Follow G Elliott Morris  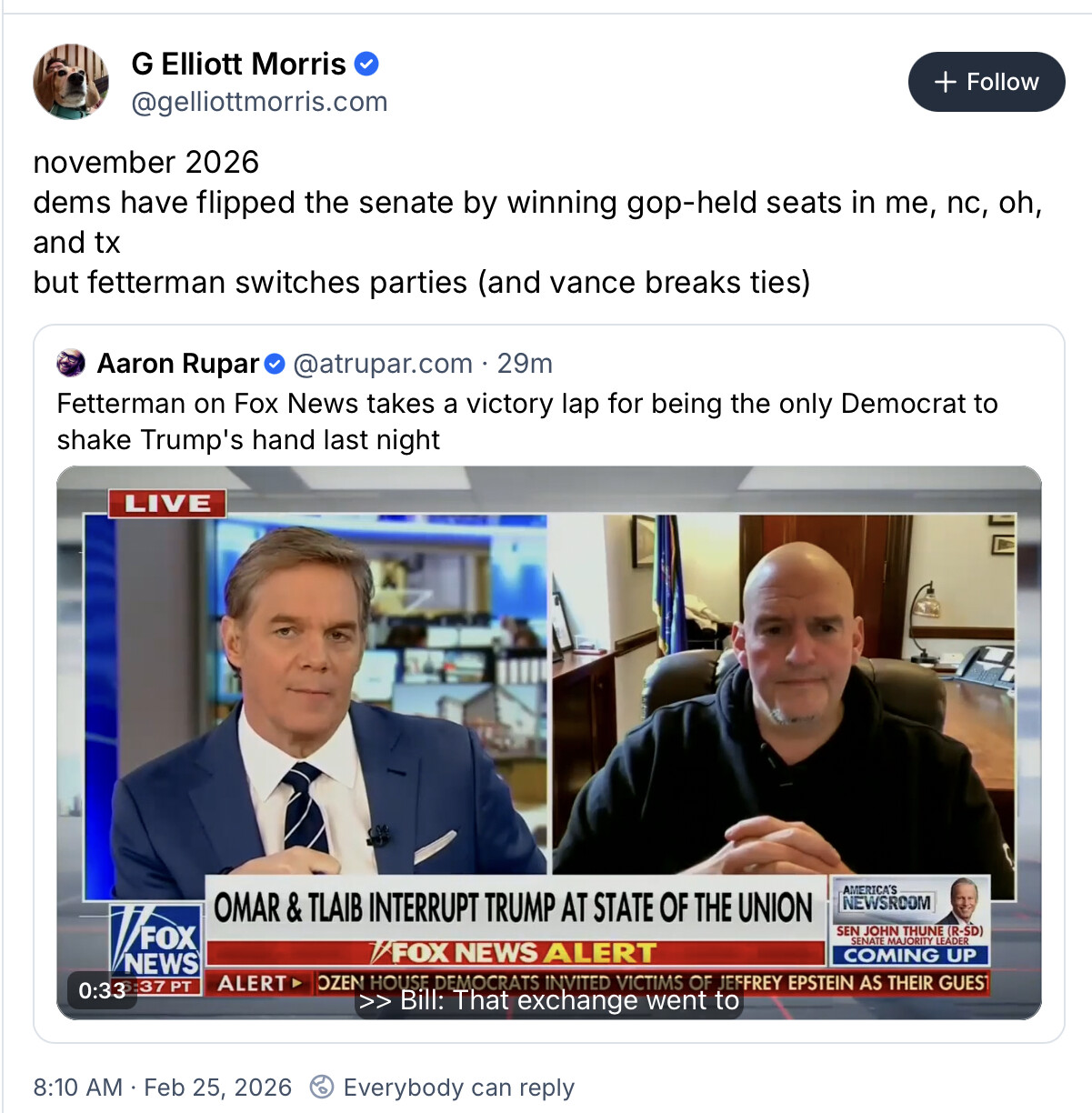click(x=987, y=82)
